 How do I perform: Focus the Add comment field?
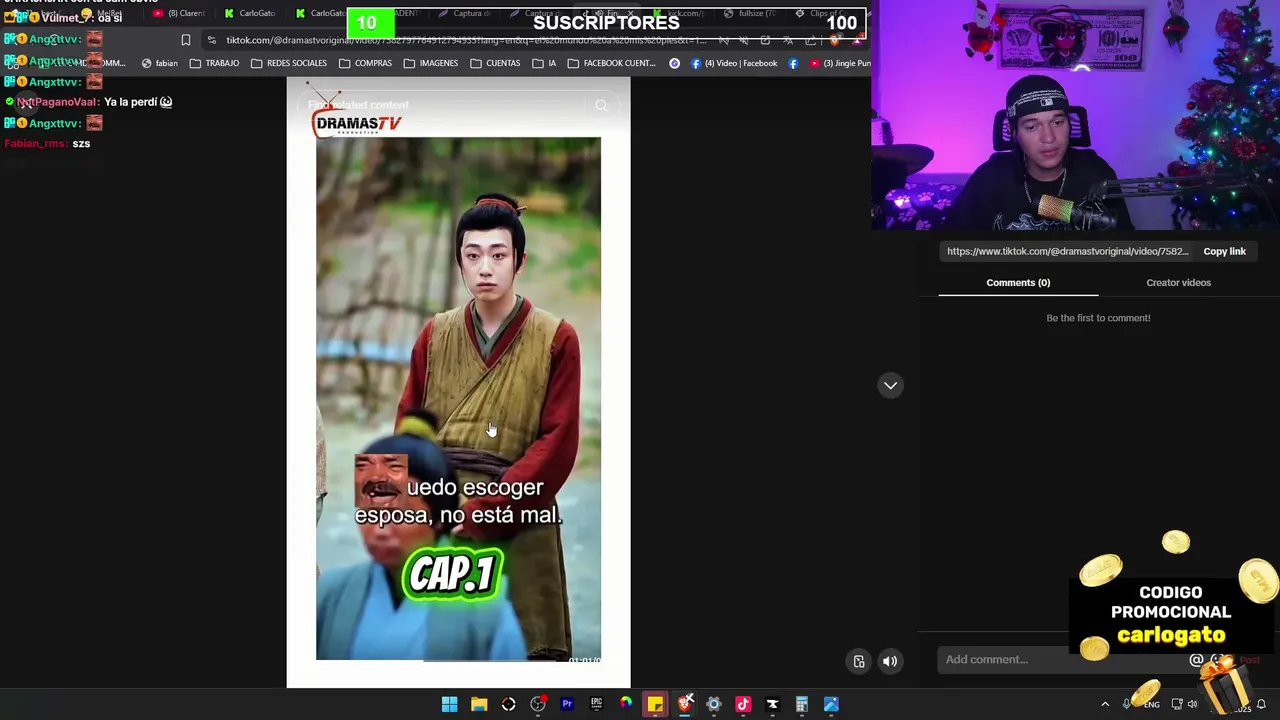coord(1060,660)
